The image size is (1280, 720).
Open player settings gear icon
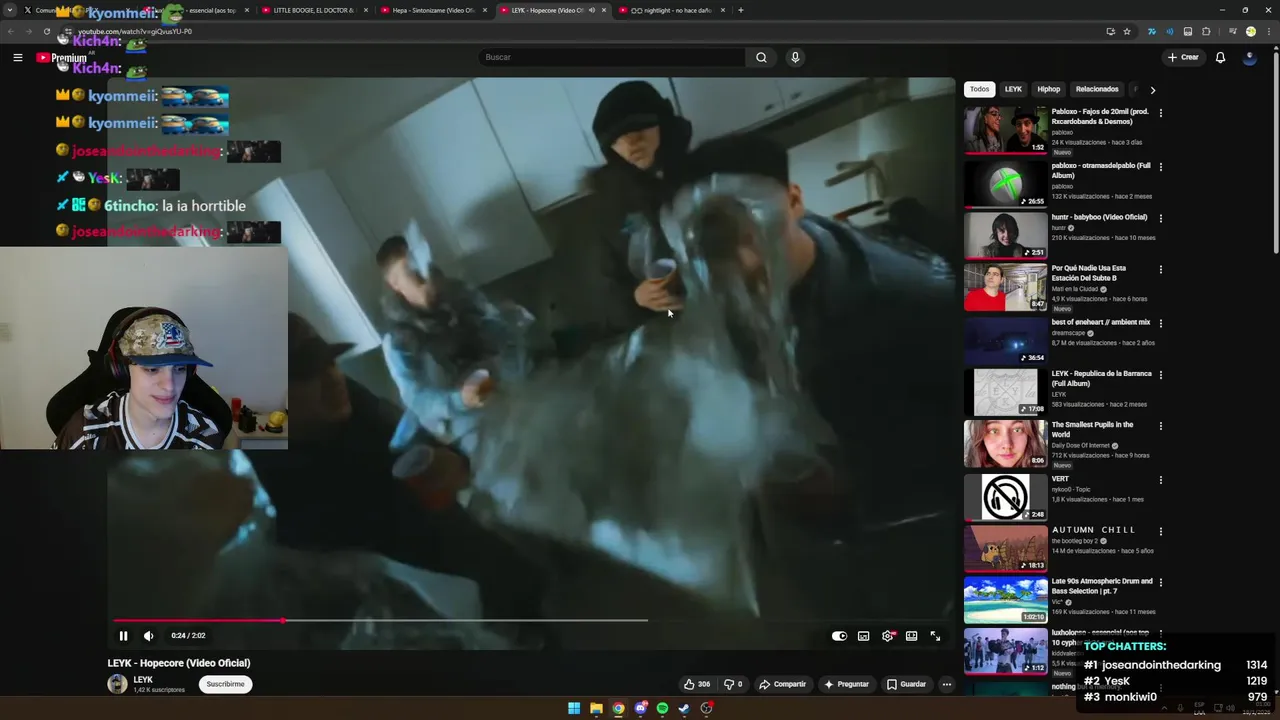click(887, 636)
